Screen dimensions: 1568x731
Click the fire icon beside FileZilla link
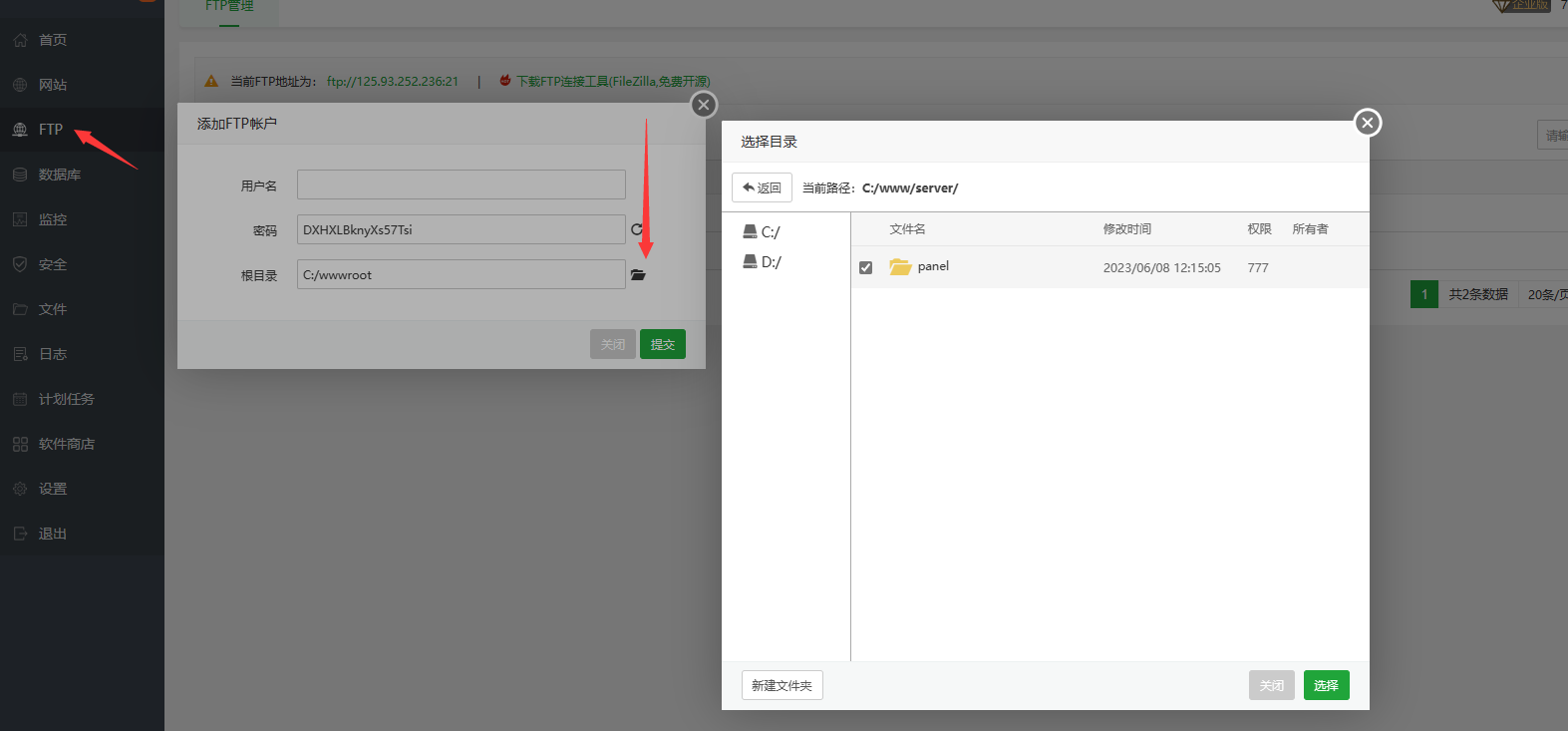click(505, 81)
